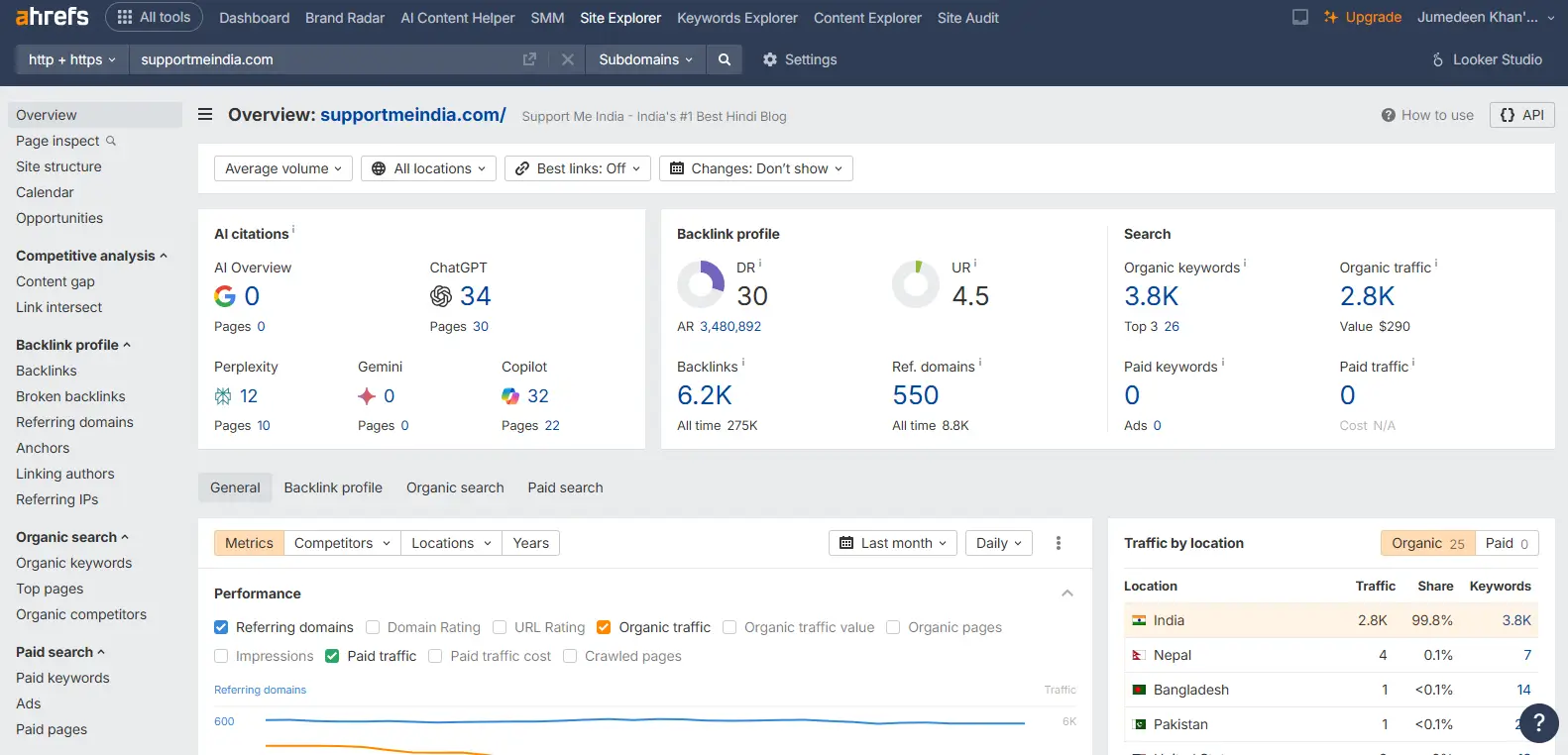
Task: Open Jumedeen Khan account menu
Action: click(x=1486, y=17)
